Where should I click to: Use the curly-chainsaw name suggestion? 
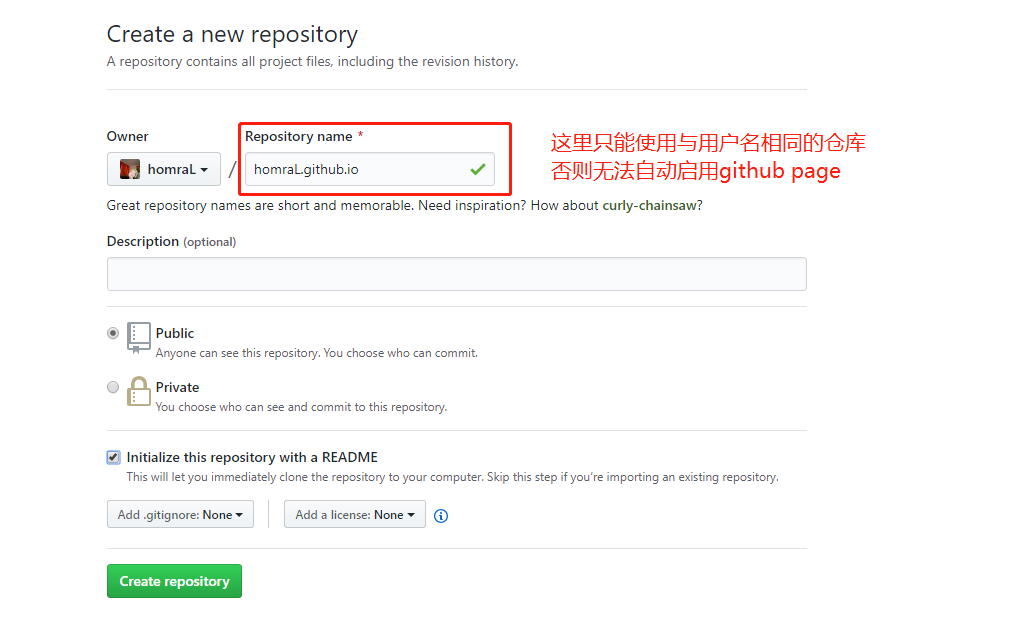coord(651,205)
